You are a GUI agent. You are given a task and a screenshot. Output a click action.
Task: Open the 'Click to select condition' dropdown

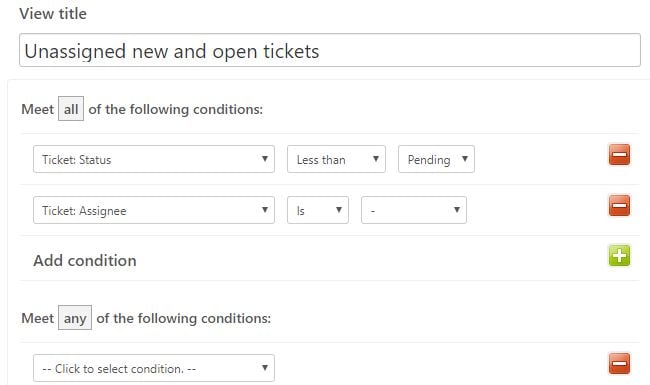(154, 368)
